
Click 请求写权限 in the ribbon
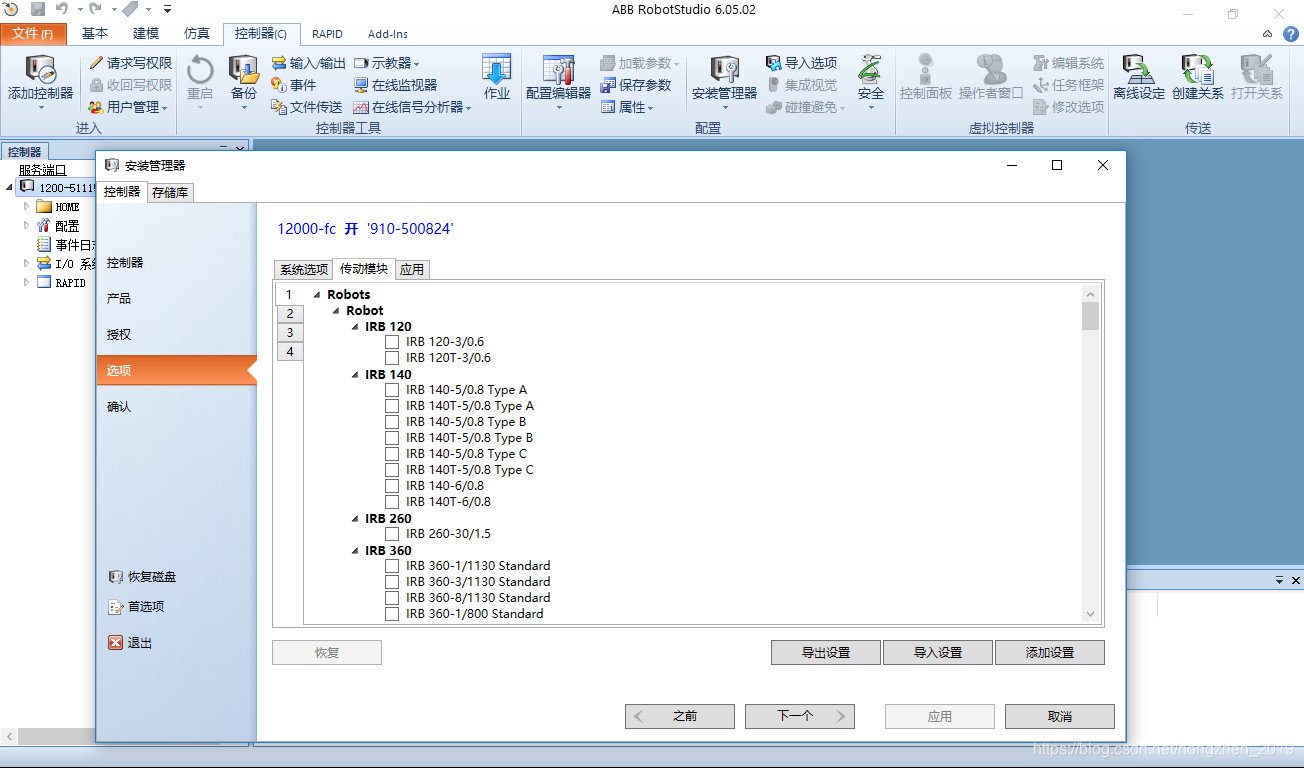coord(130,63)
